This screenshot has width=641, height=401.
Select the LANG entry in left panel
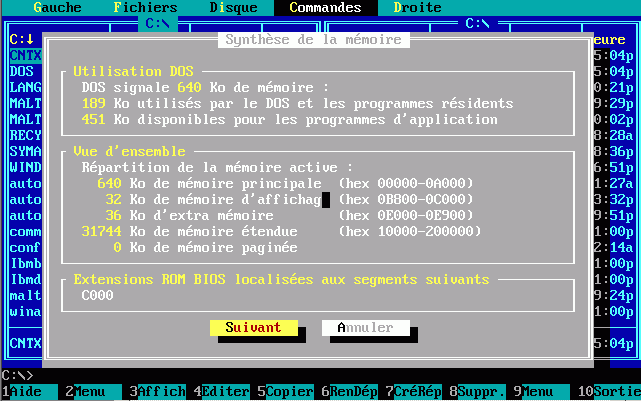[x=25, y=87]
